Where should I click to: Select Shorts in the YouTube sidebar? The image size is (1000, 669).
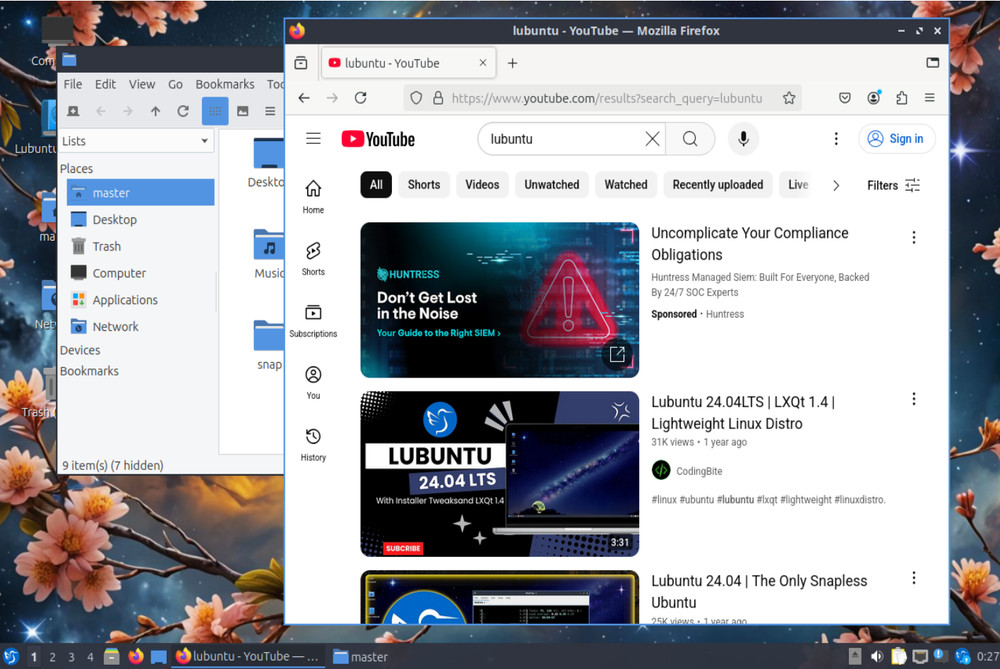[x=313, y=256]
